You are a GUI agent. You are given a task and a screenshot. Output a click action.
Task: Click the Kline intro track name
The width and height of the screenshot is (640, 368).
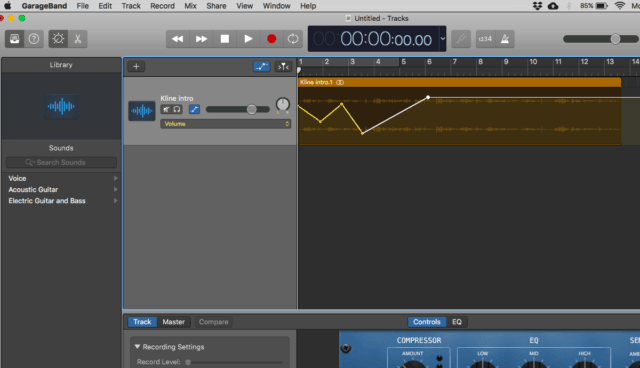click(177, 98)
